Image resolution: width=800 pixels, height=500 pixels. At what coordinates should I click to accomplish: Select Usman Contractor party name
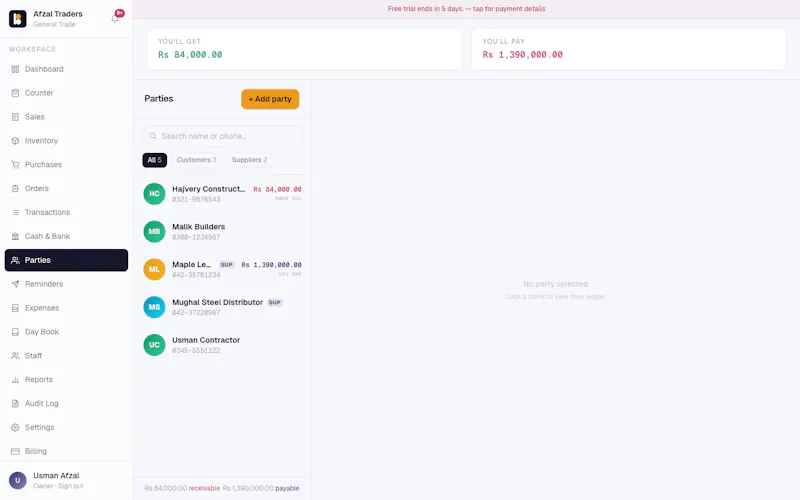tap(206, 340)
